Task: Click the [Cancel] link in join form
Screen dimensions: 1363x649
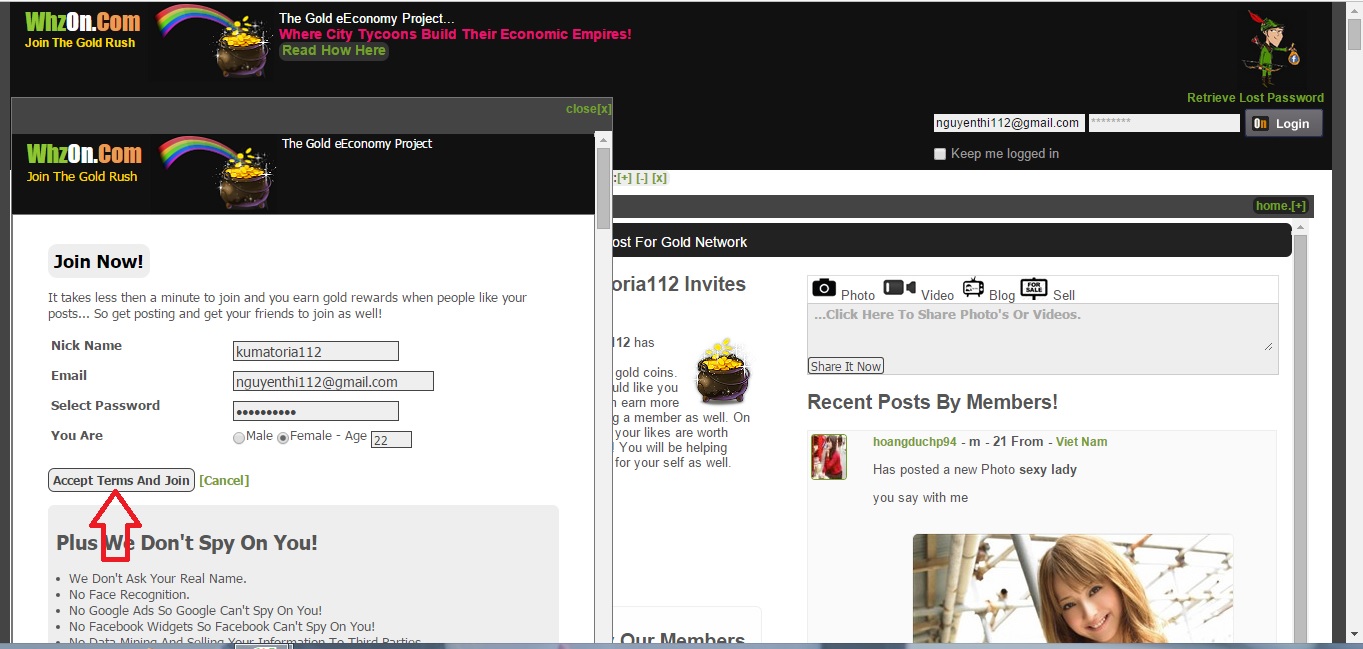Action: (x=224, y=480)
